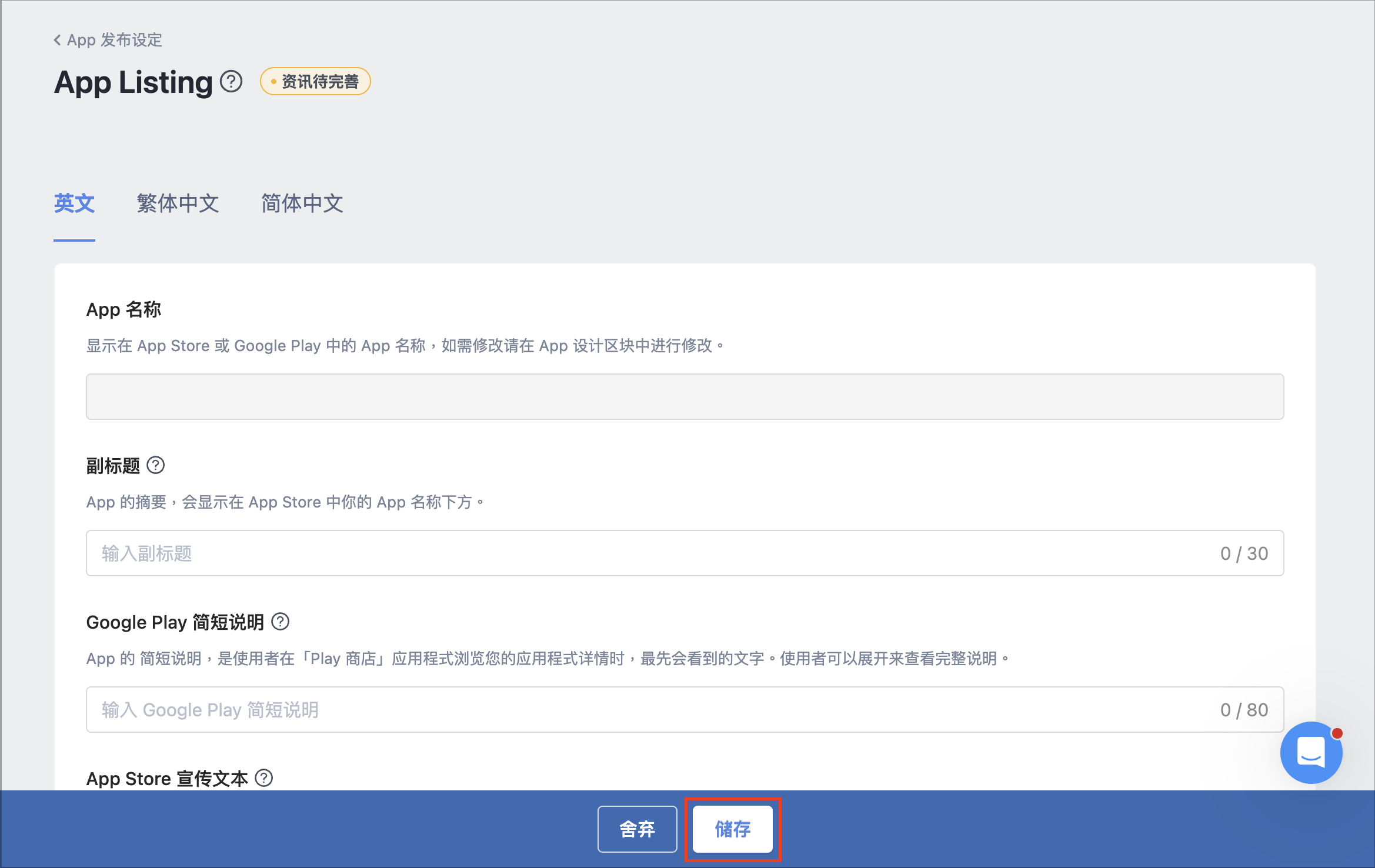1375x868 pixels.
Task: Click the App Listing page title
Action: (x=134, y=82)
